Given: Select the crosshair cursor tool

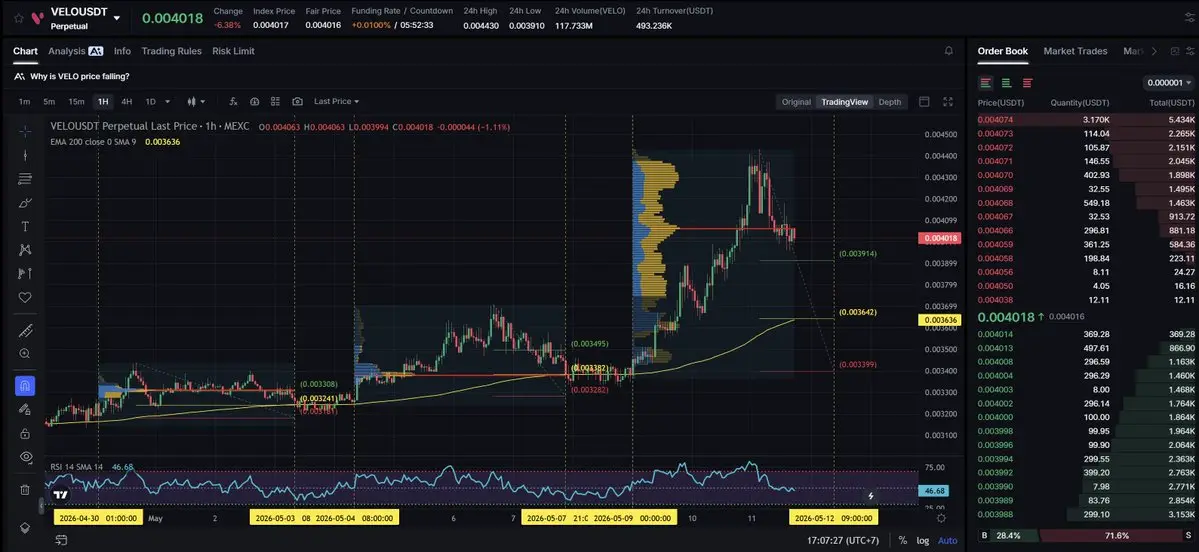Looking at the screenshot, I should point(25,132).
